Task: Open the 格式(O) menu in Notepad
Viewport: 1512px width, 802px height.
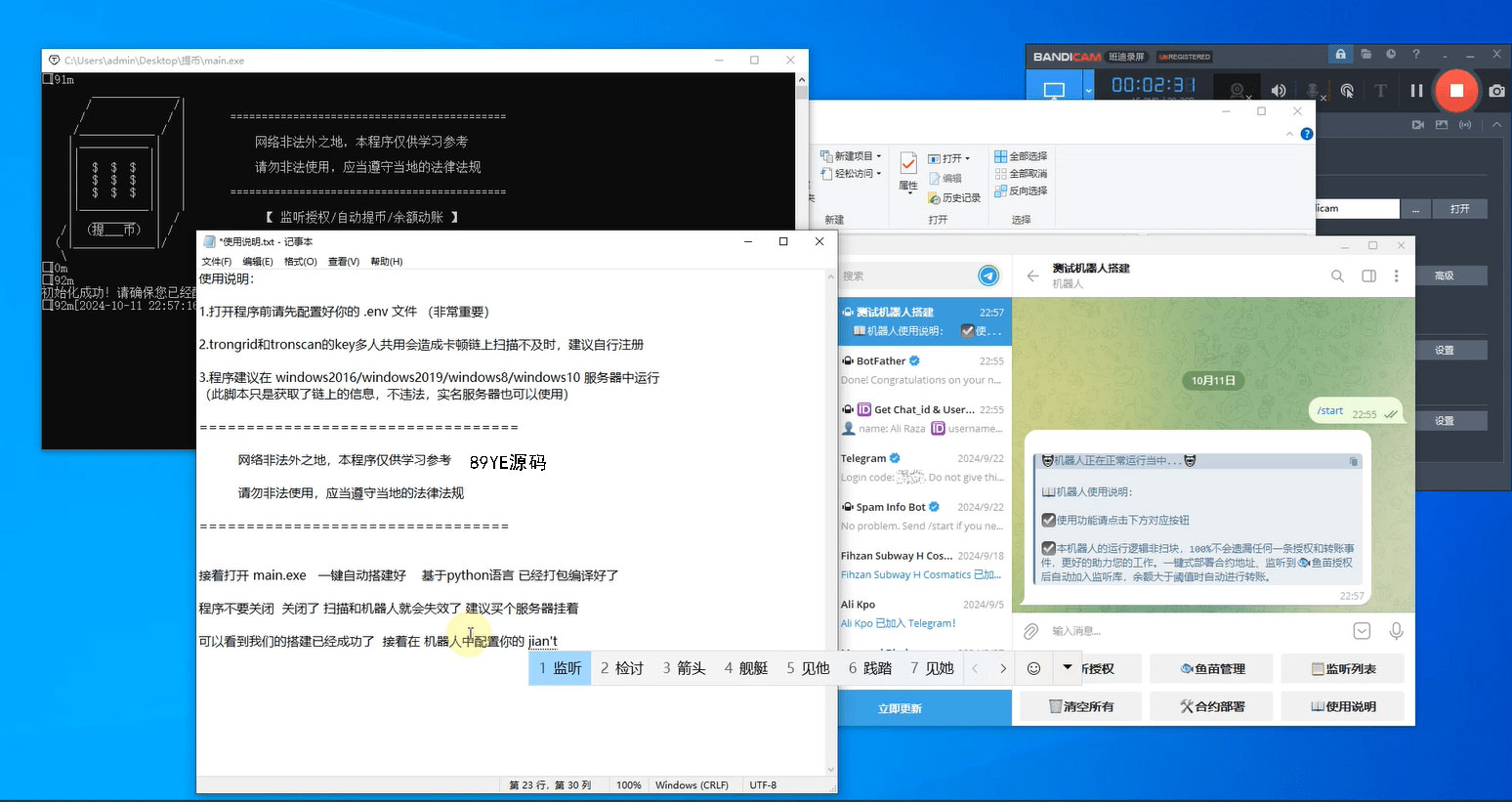Action: tap(300, 262)
